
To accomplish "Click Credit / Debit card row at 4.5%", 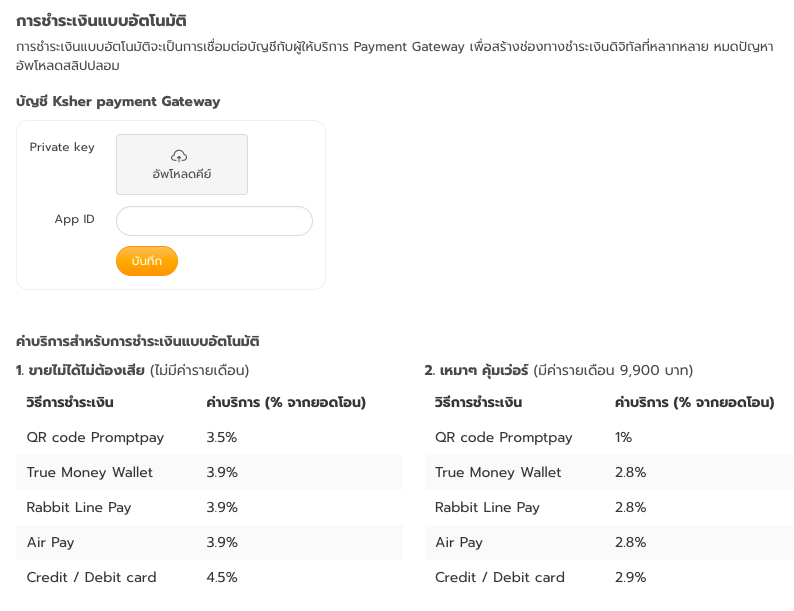I will tap(210, 577).
